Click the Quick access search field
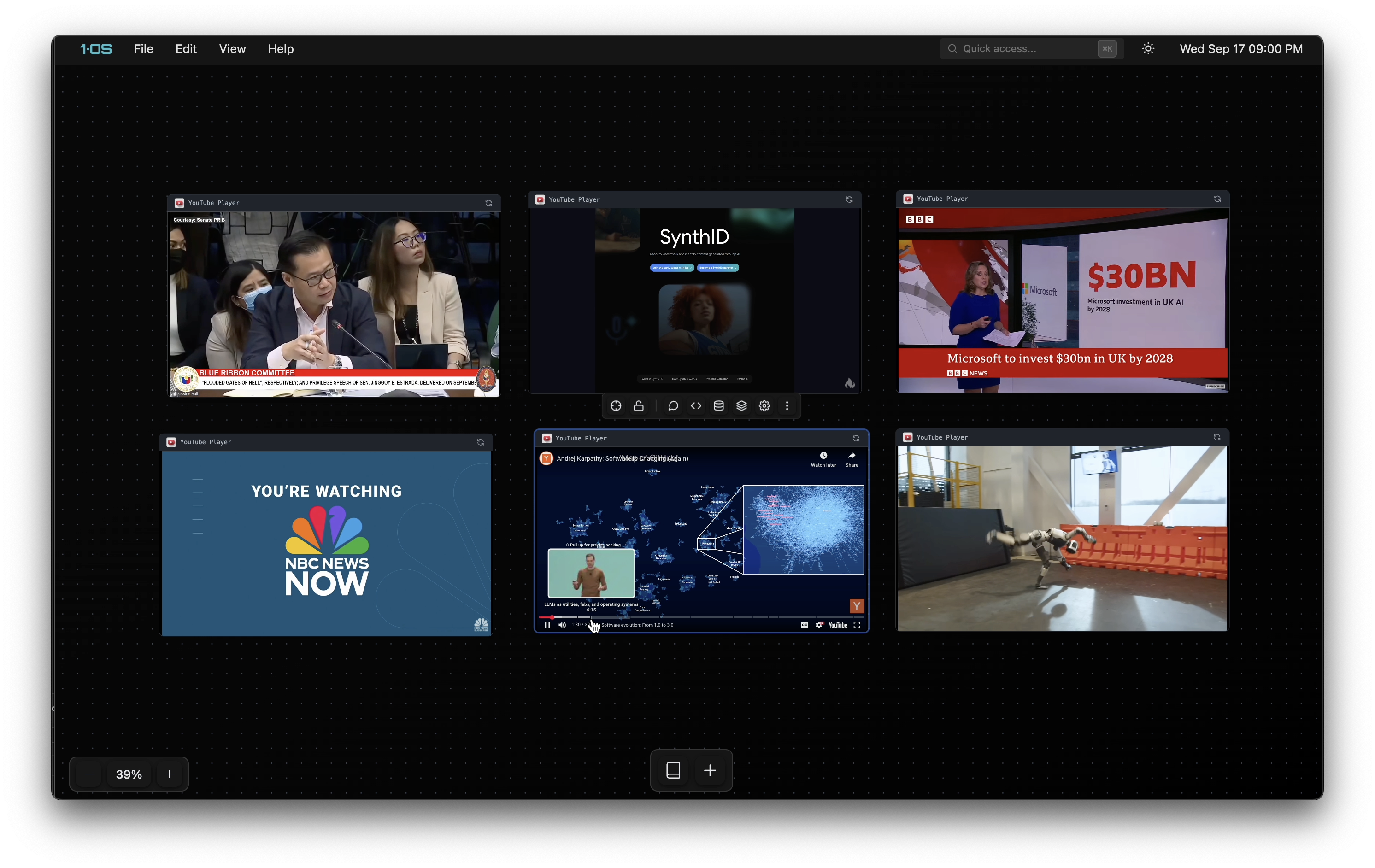 pyautogui.click(x=1022, y=49)
